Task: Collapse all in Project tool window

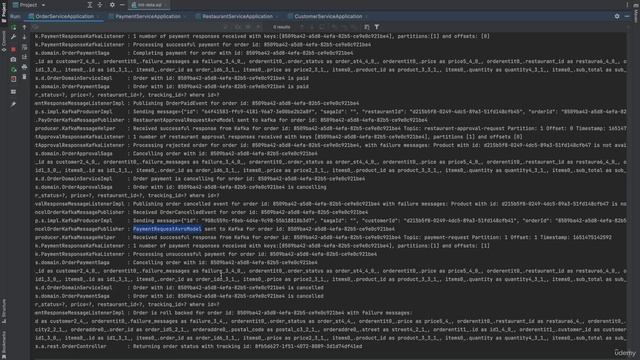Action: pos(100,5)
